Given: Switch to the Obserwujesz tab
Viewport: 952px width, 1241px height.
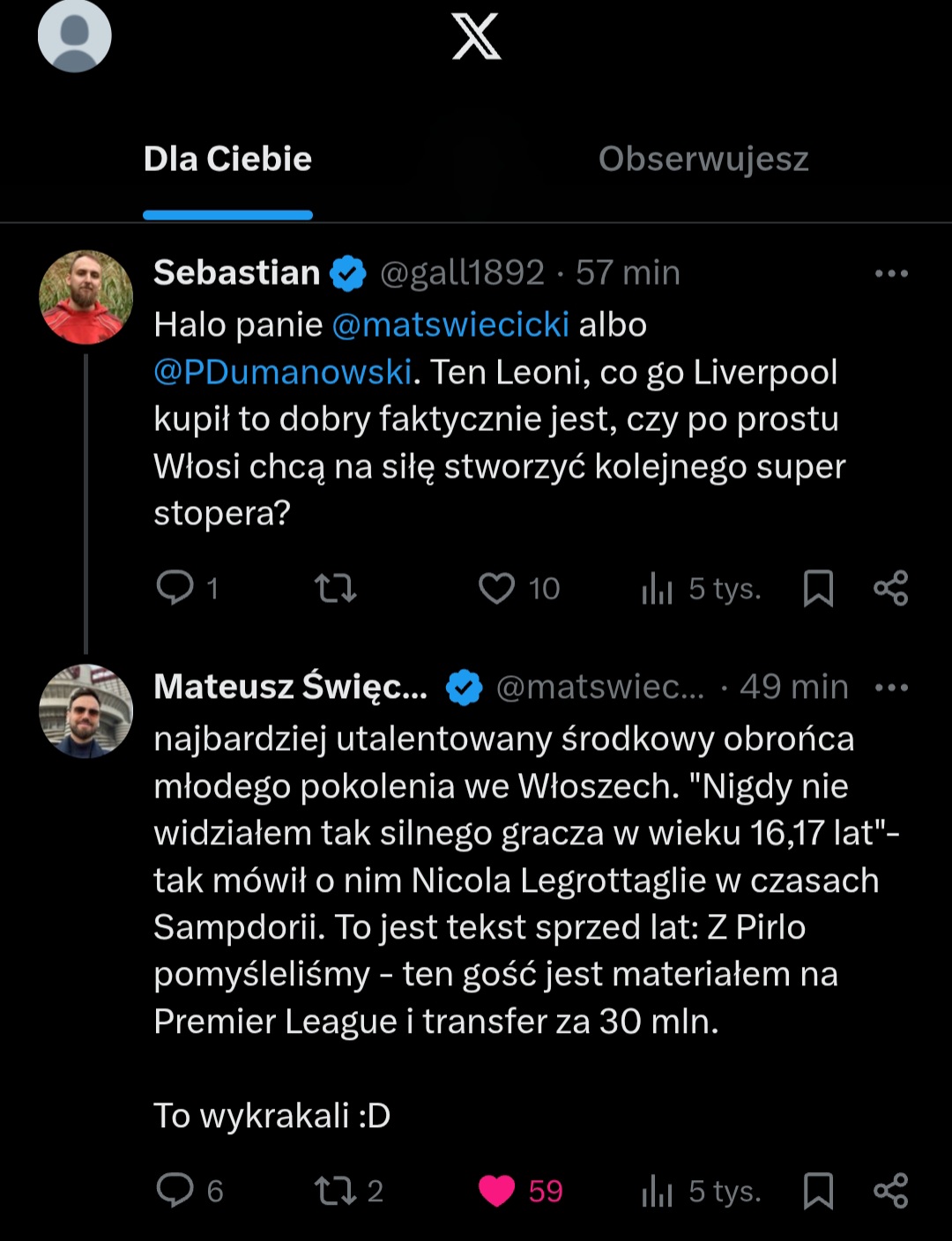Looking at the screenshot, I should point(703,160).
